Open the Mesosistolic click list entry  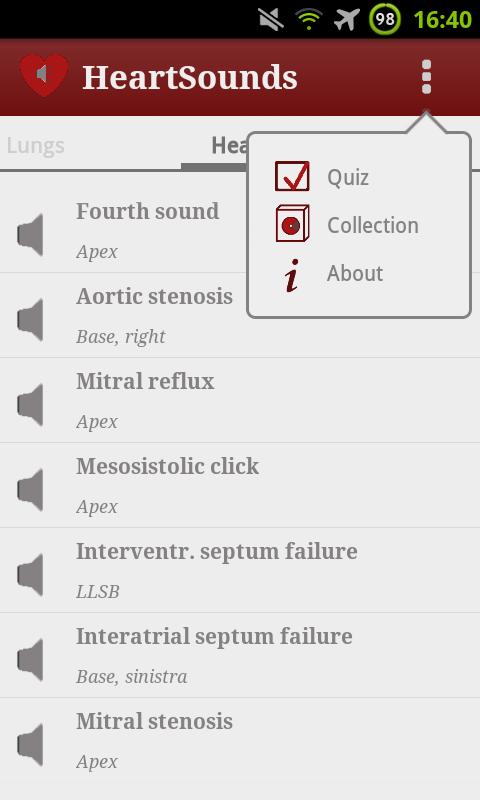tap(240, 485)
